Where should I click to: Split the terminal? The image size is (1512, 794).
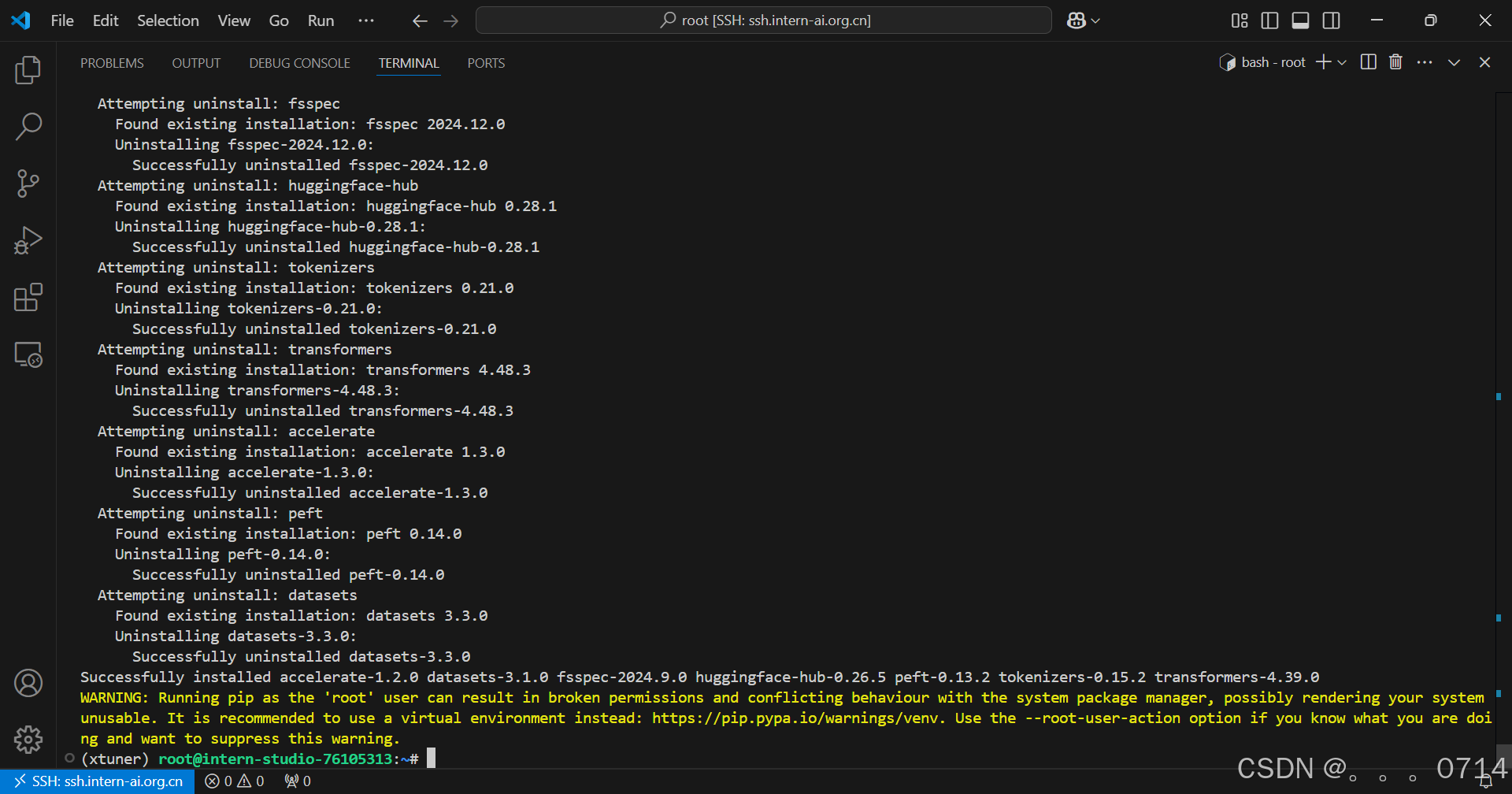(1369, 62)
